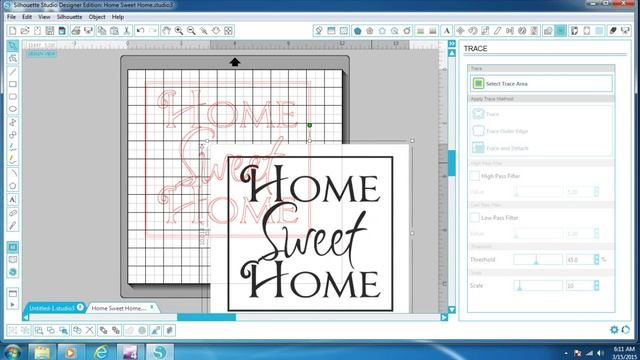Click the horizontal scrollbar left arrow
This screenshot has height=360, width=640.
(26, 317)
